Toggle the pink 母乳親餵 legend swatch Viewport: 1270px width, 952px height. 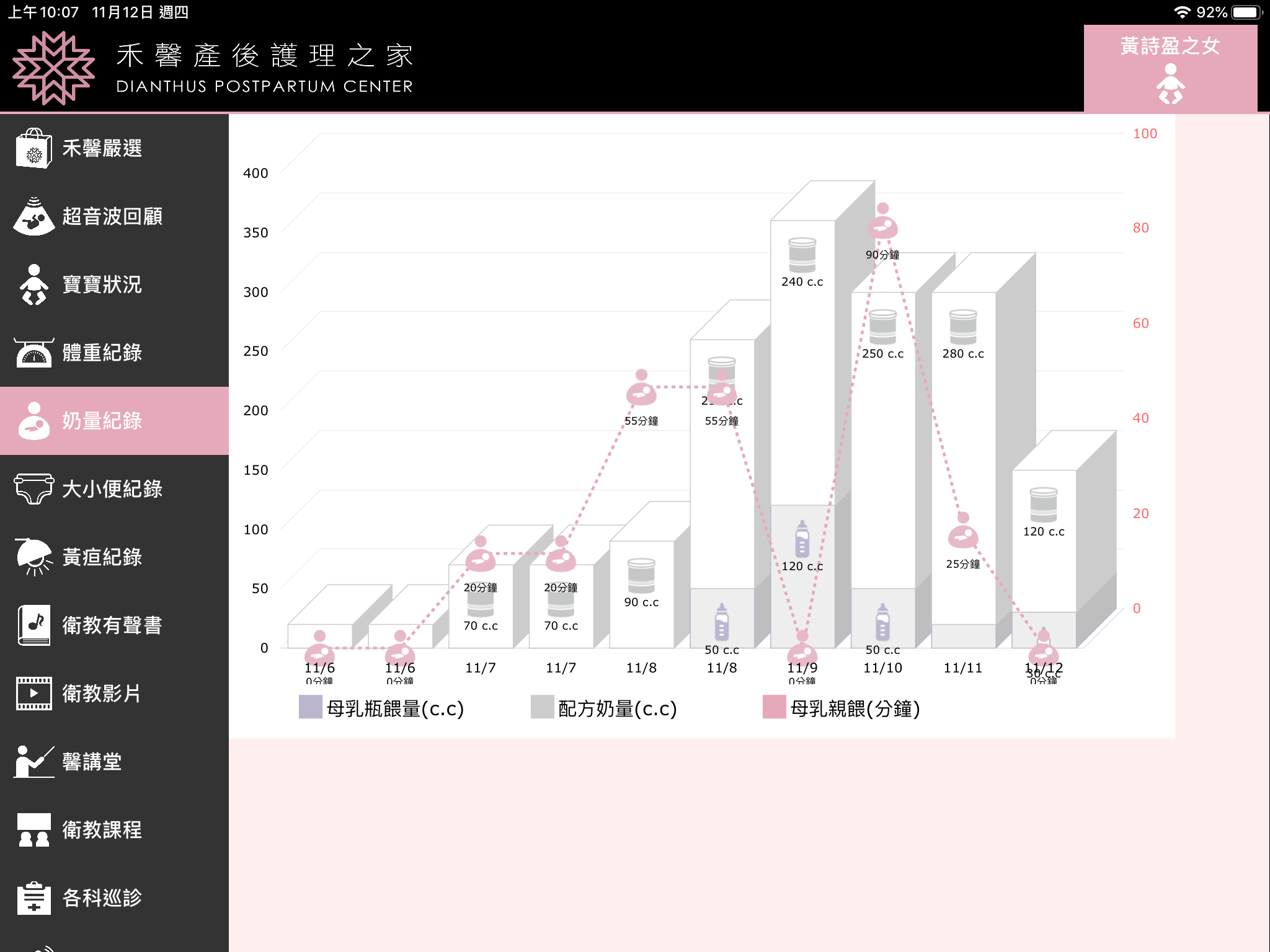774,707
